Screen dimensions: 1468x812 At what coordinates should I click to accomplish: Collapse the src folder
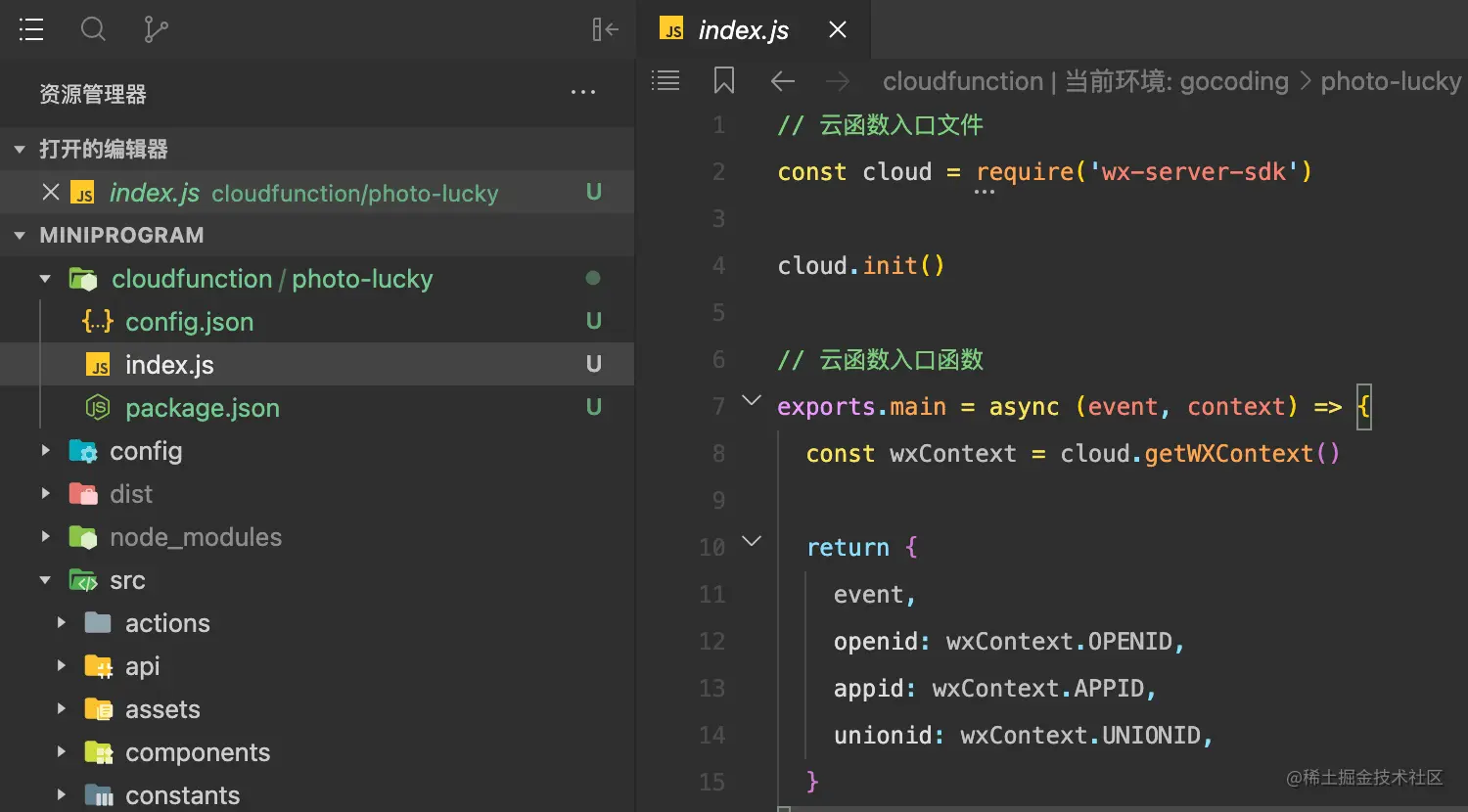pyautogui.click(x=45, y=580)
